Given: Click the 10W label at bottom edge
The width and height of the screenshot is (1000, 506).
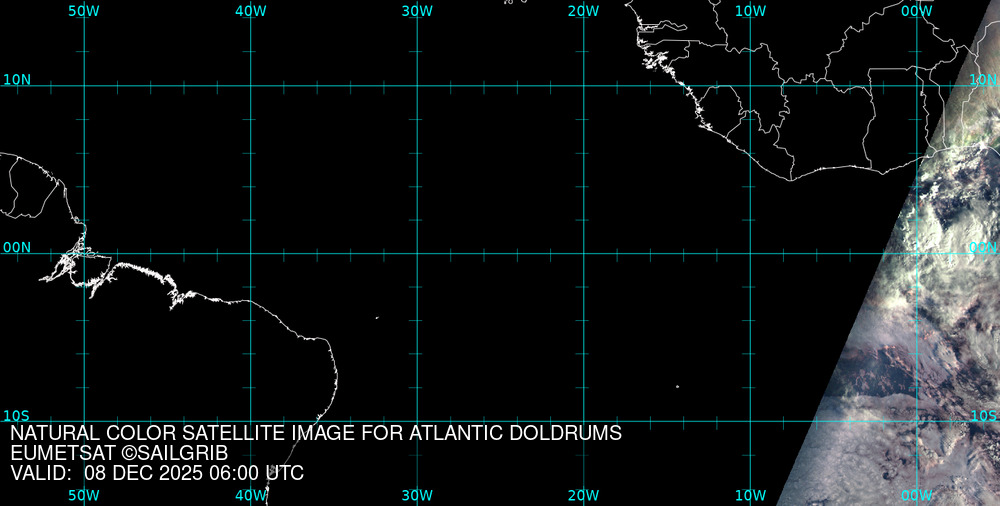Looking at the screenshot, I should pos(750,495).
